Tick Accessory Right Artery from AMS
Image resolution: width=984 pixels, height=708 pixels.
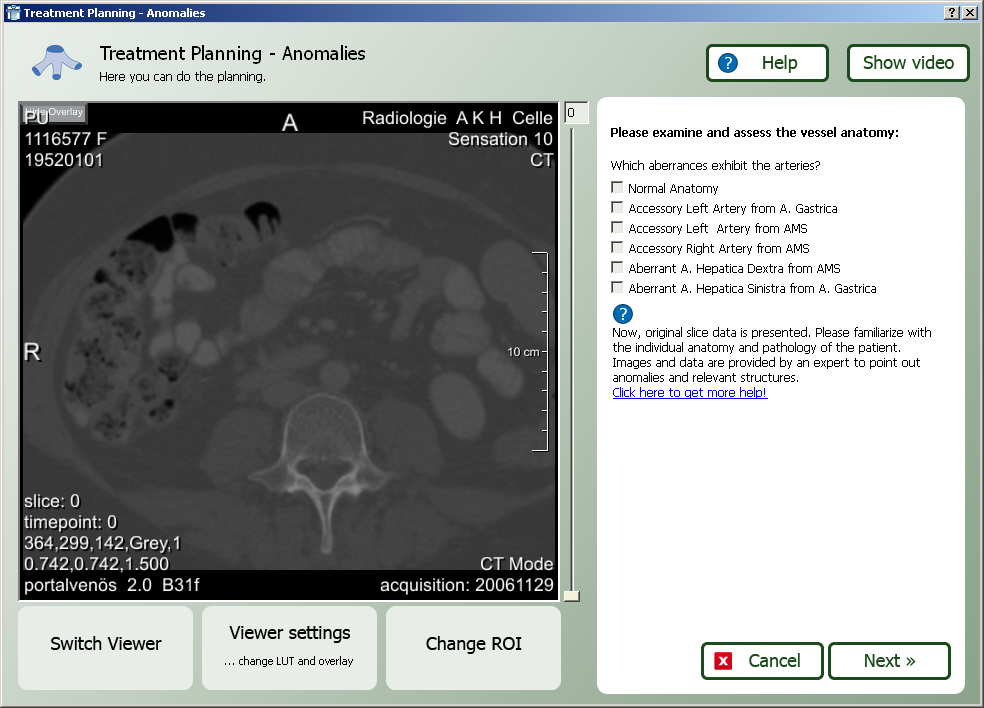tap(617, 248)
